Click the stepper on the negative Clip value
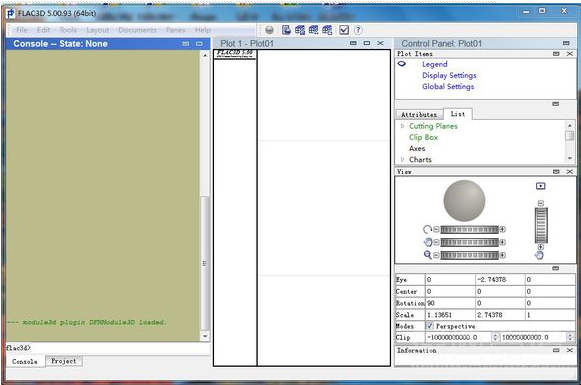581x385 pixels. coord(495,337)
